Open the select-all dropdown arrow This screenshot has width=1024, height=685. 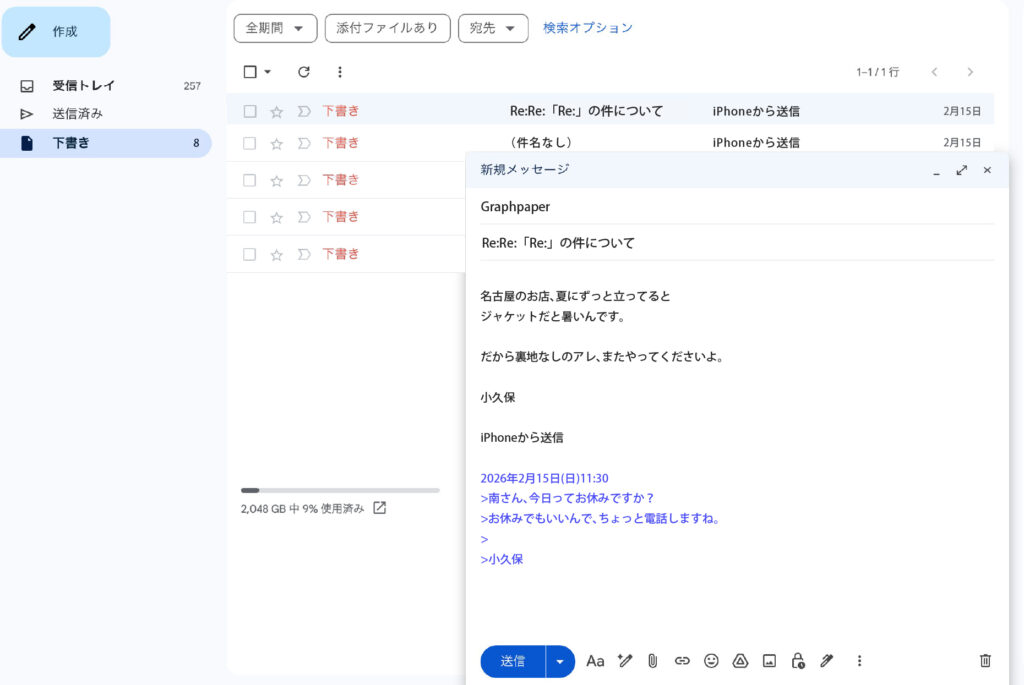268,72
